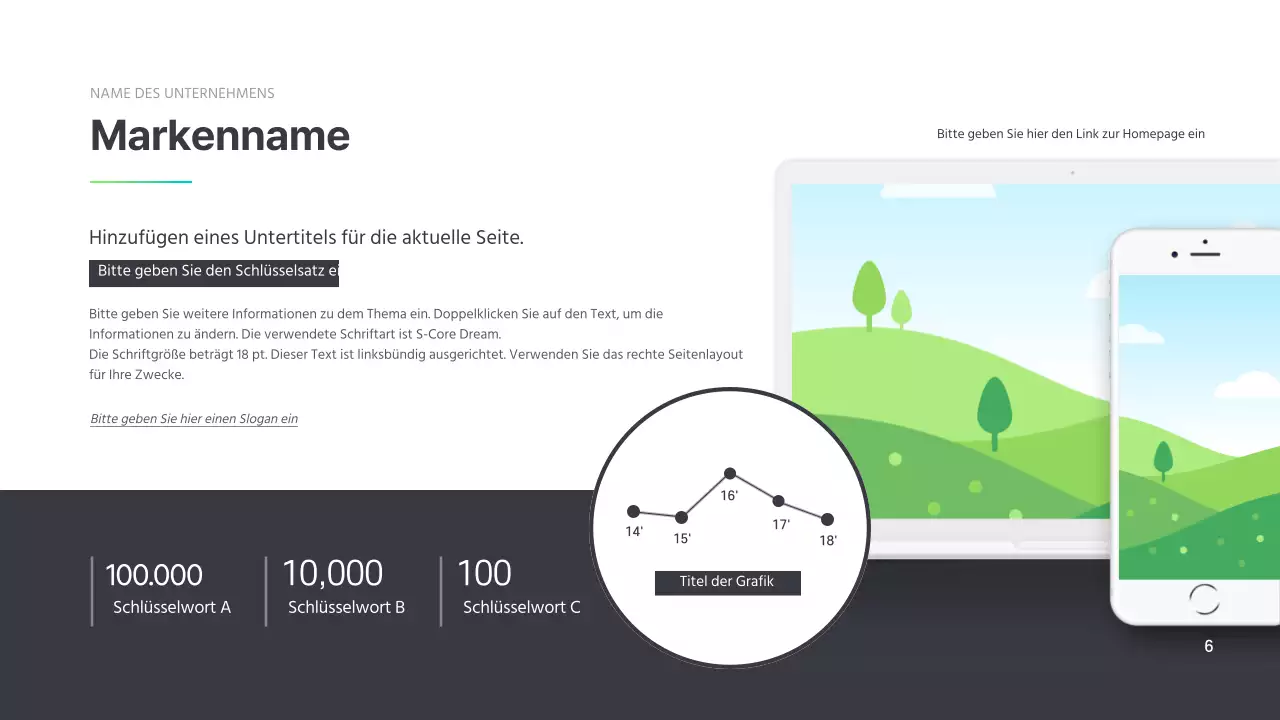Click the phone mockup's home button
This screenshot has height=720, width=1280.
pos(1204,598)
